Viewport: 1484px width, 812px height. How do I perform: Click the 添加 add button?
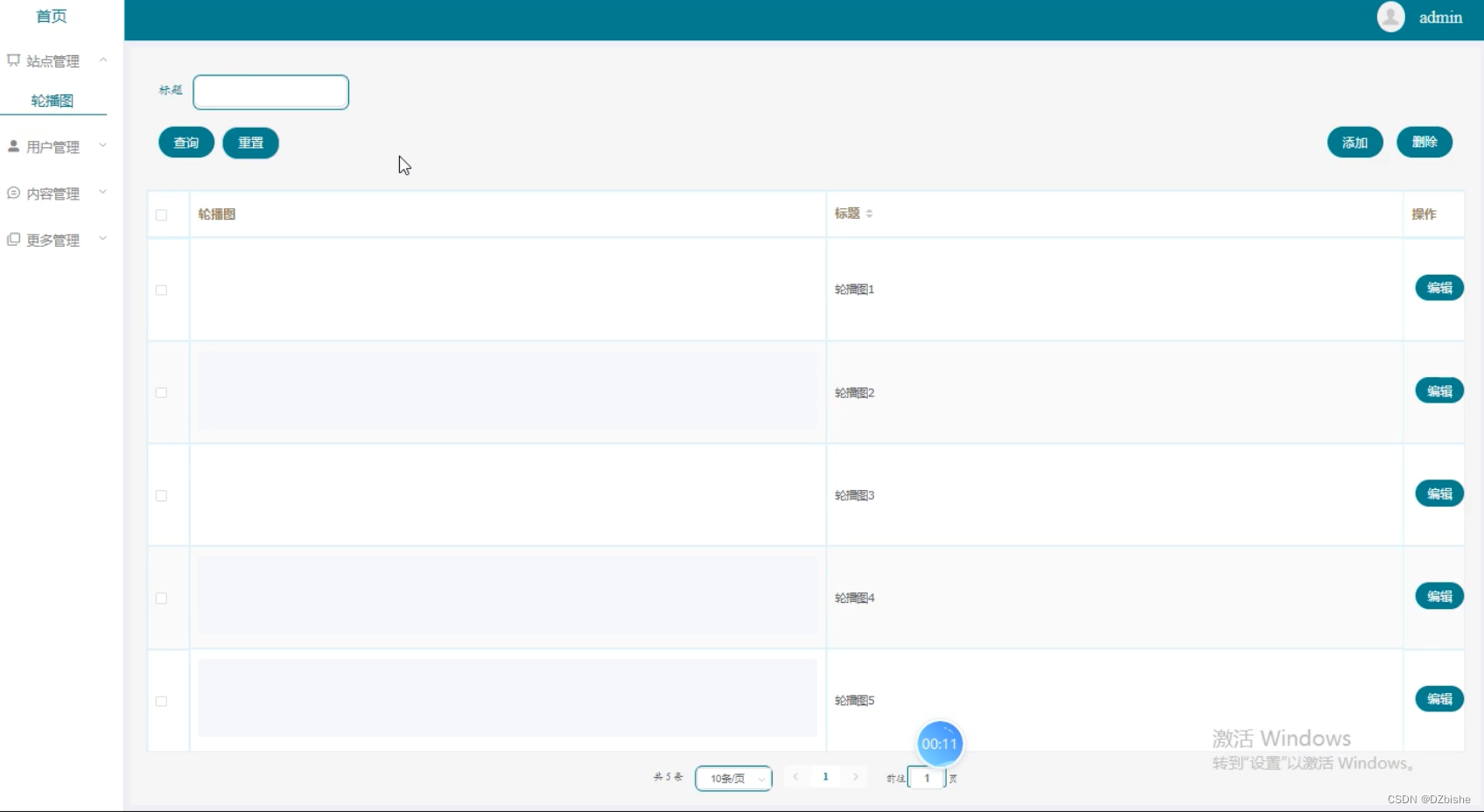(x=1355, y=143)
